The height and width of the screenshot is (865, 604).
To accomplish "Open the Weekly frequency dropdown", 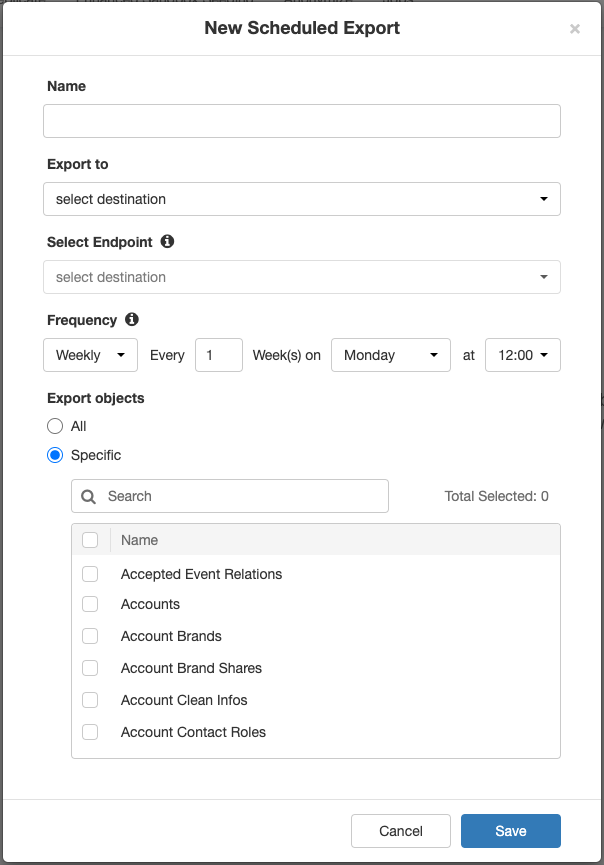I will (90, 355).
